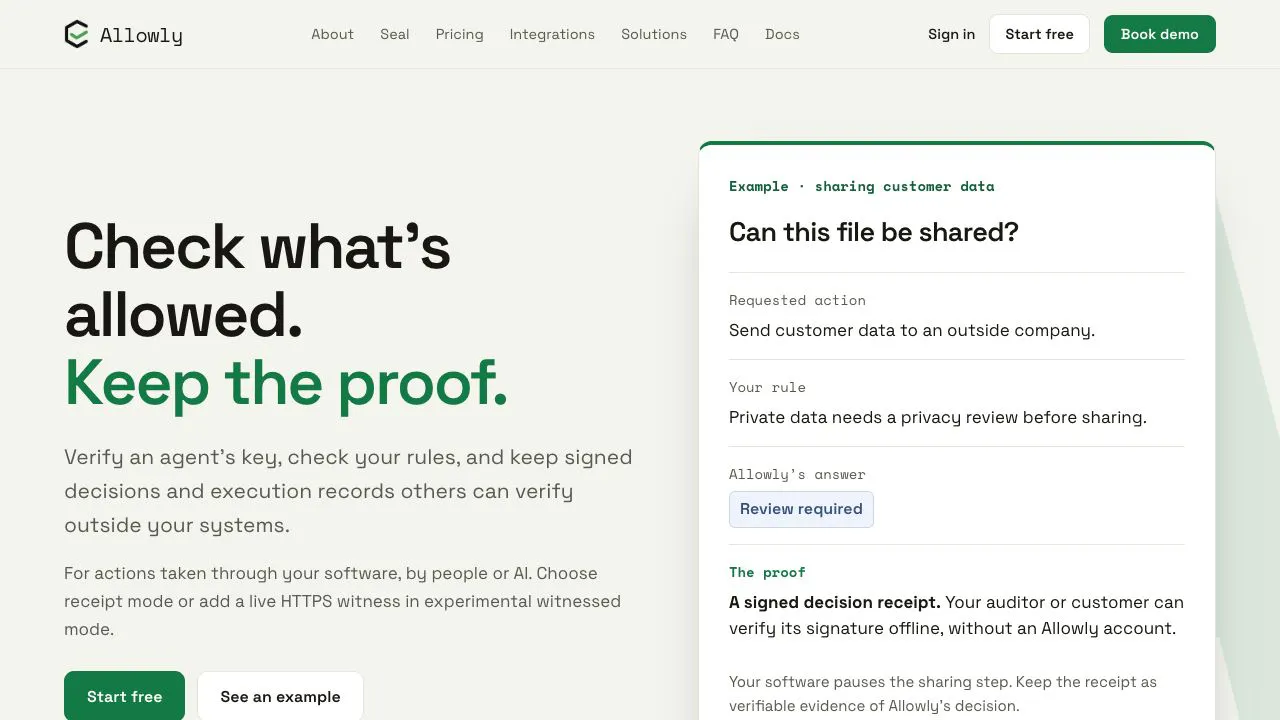The width and height of the screenshot is (1280, 720).
Task: Click the "Check what's allowed." headline
Action: pyautogui.click(x=258, y=281)
